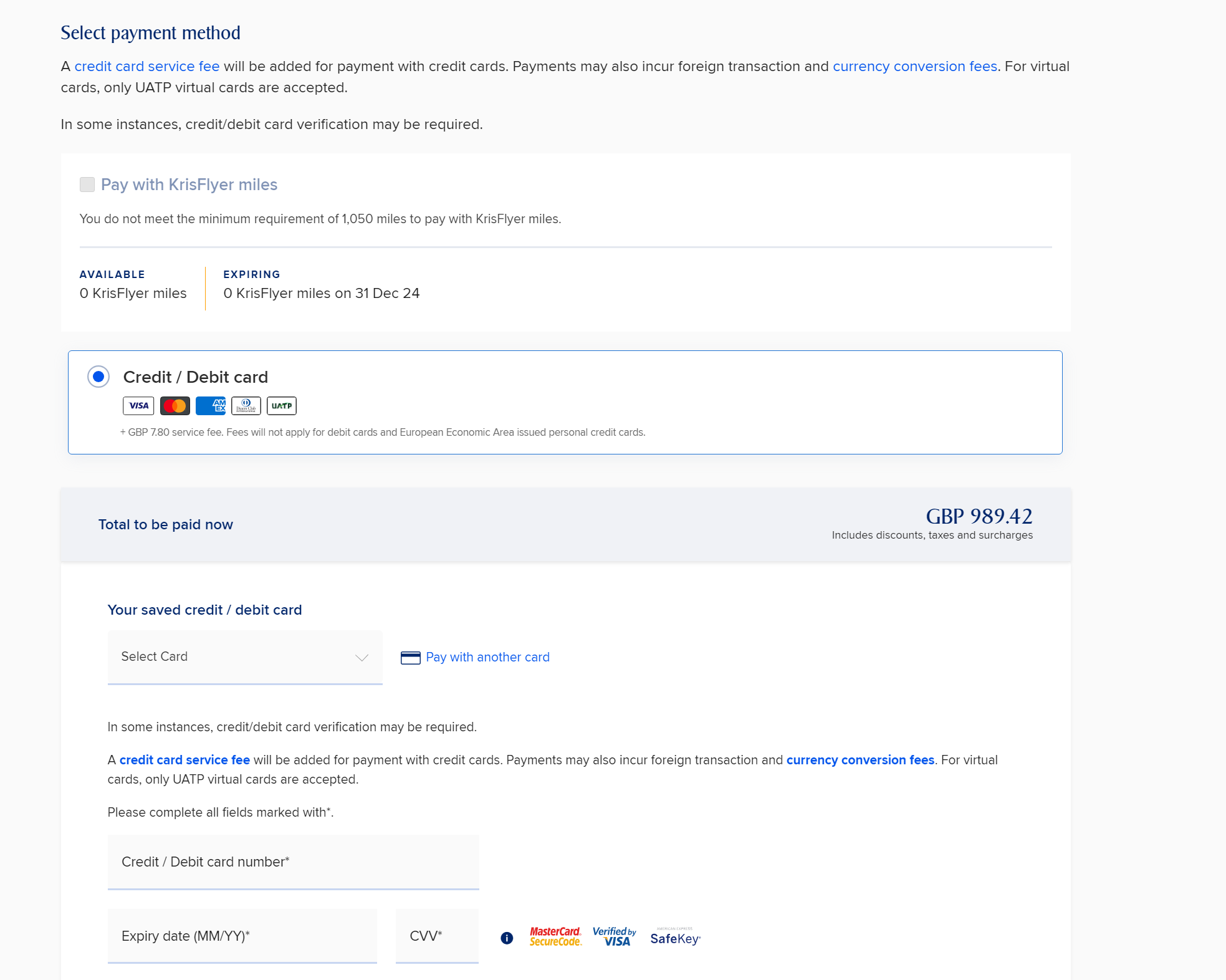The height and width of the screenshot is (980, 1226).
Task: Focus the Expiry date (MM/YY) field
Action: (x=242, y=936)
